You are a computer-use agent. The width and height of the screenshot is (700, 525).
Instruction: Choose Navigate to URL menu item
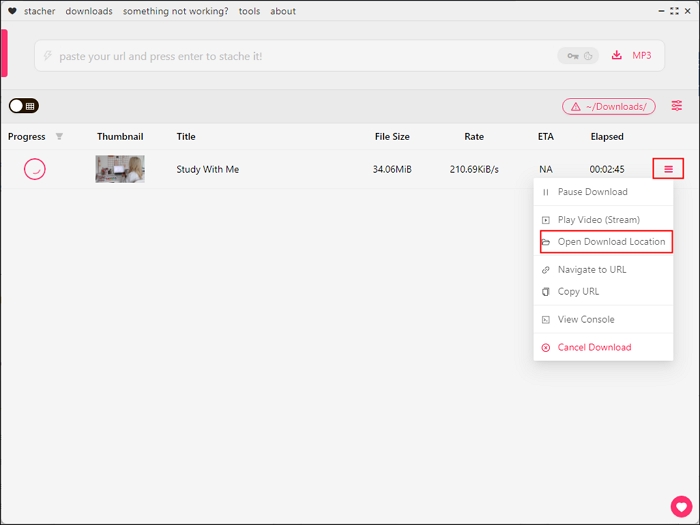tap(603, 270)
